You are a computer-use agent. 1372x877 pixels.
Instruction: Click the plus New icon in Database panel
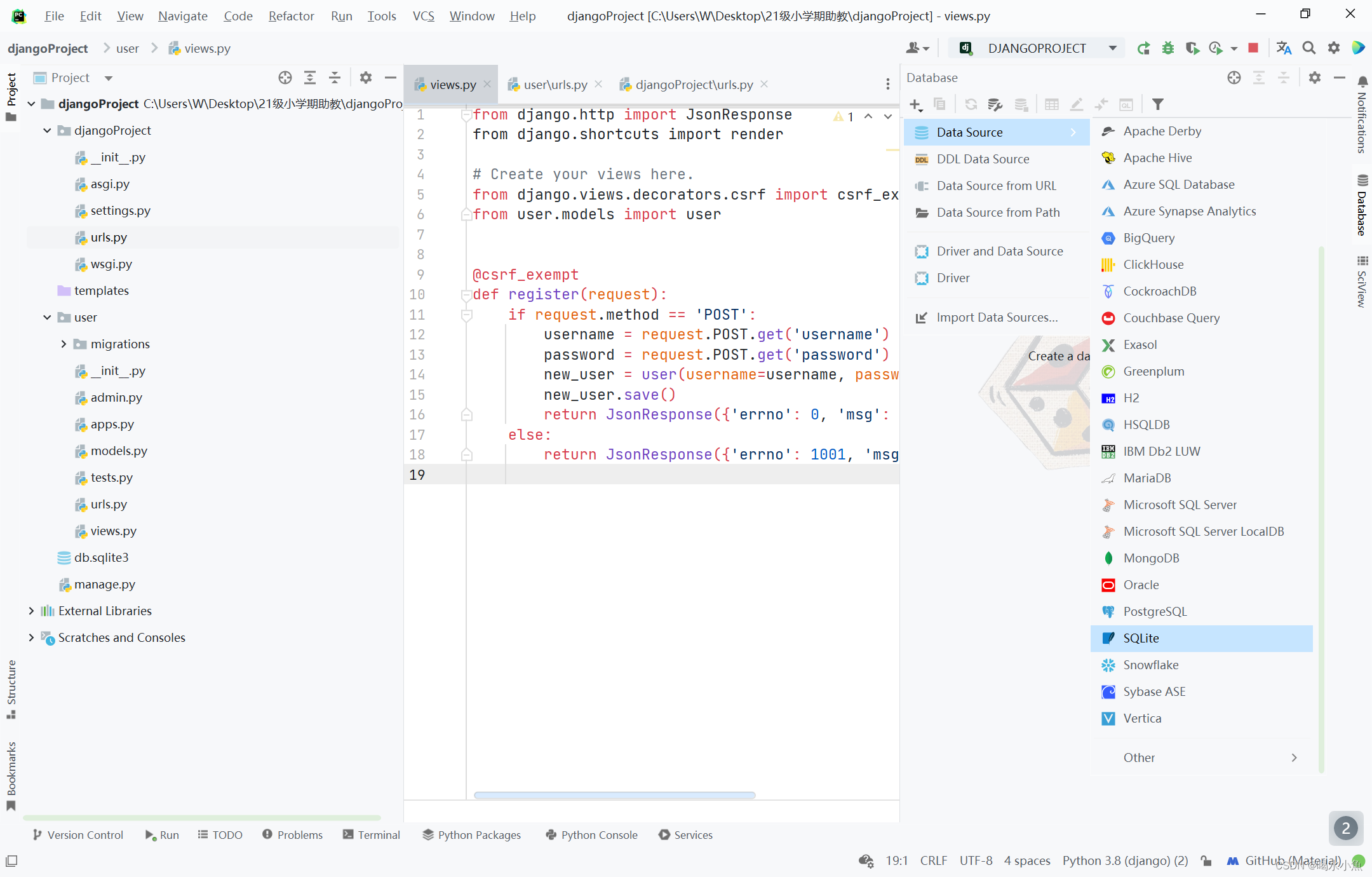(x=915, y=104)
